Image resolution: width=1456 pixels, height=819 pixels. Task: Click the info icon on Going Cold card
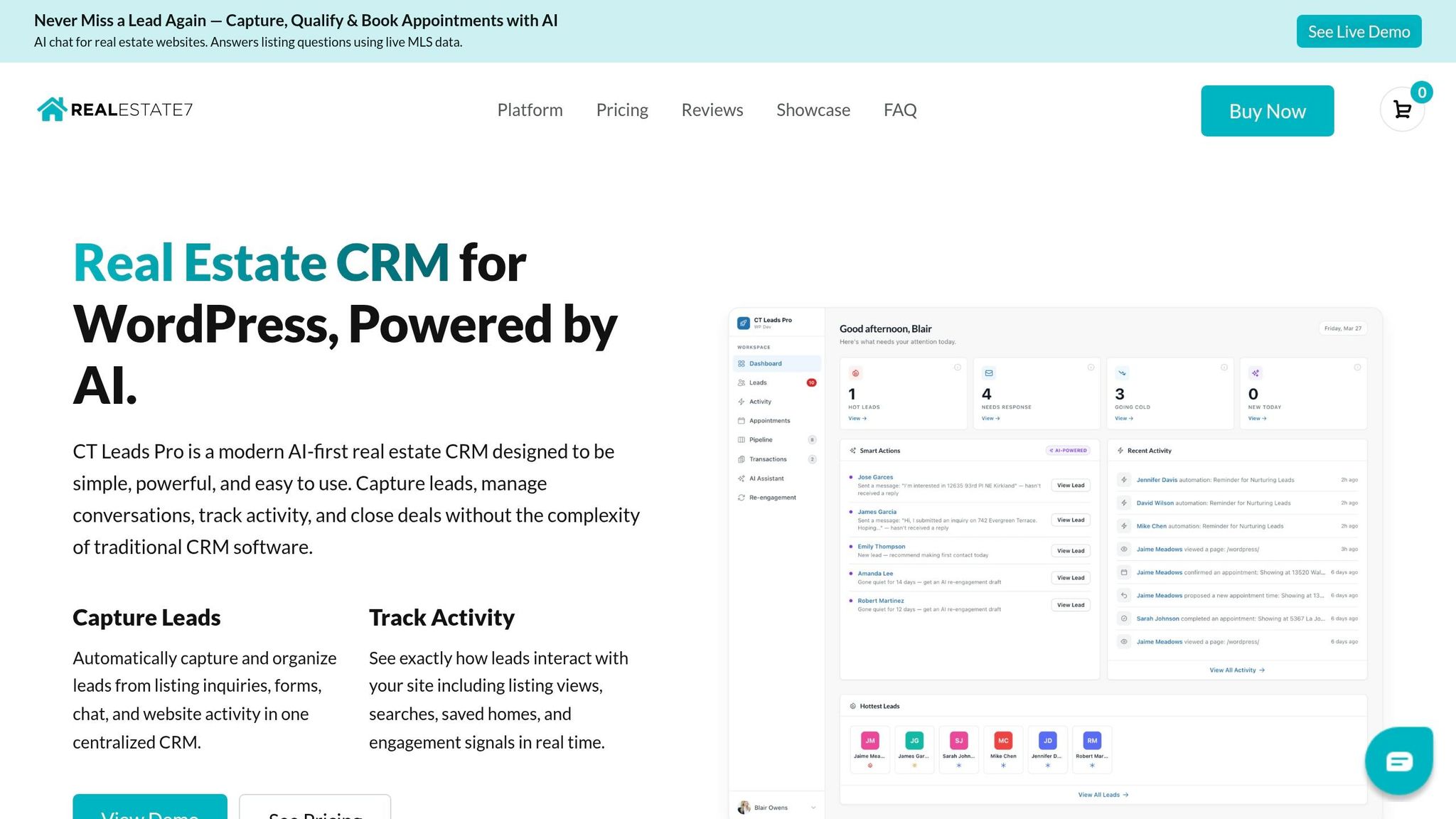click(1224, 368)
